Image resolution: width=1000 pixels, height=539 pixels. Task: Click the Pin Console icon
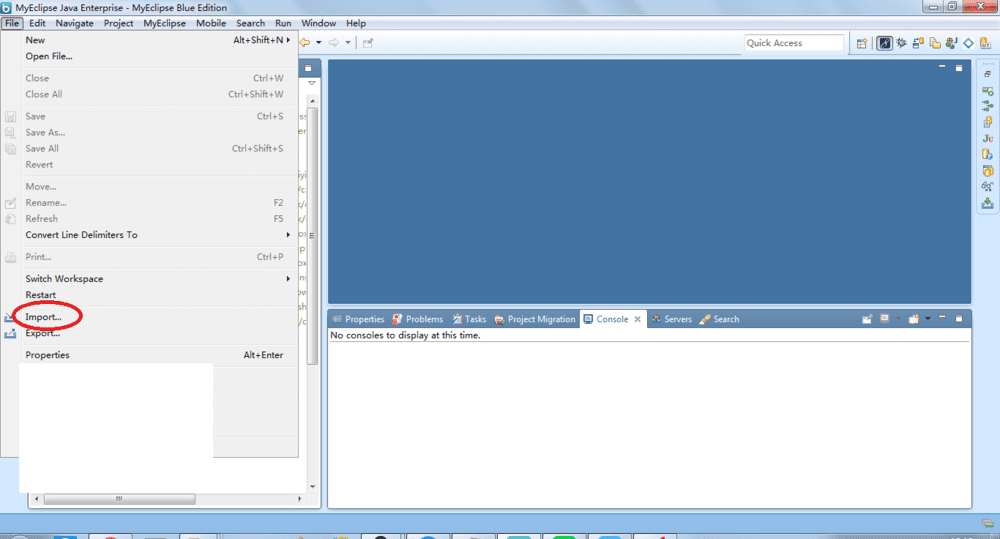click(867, 318)
